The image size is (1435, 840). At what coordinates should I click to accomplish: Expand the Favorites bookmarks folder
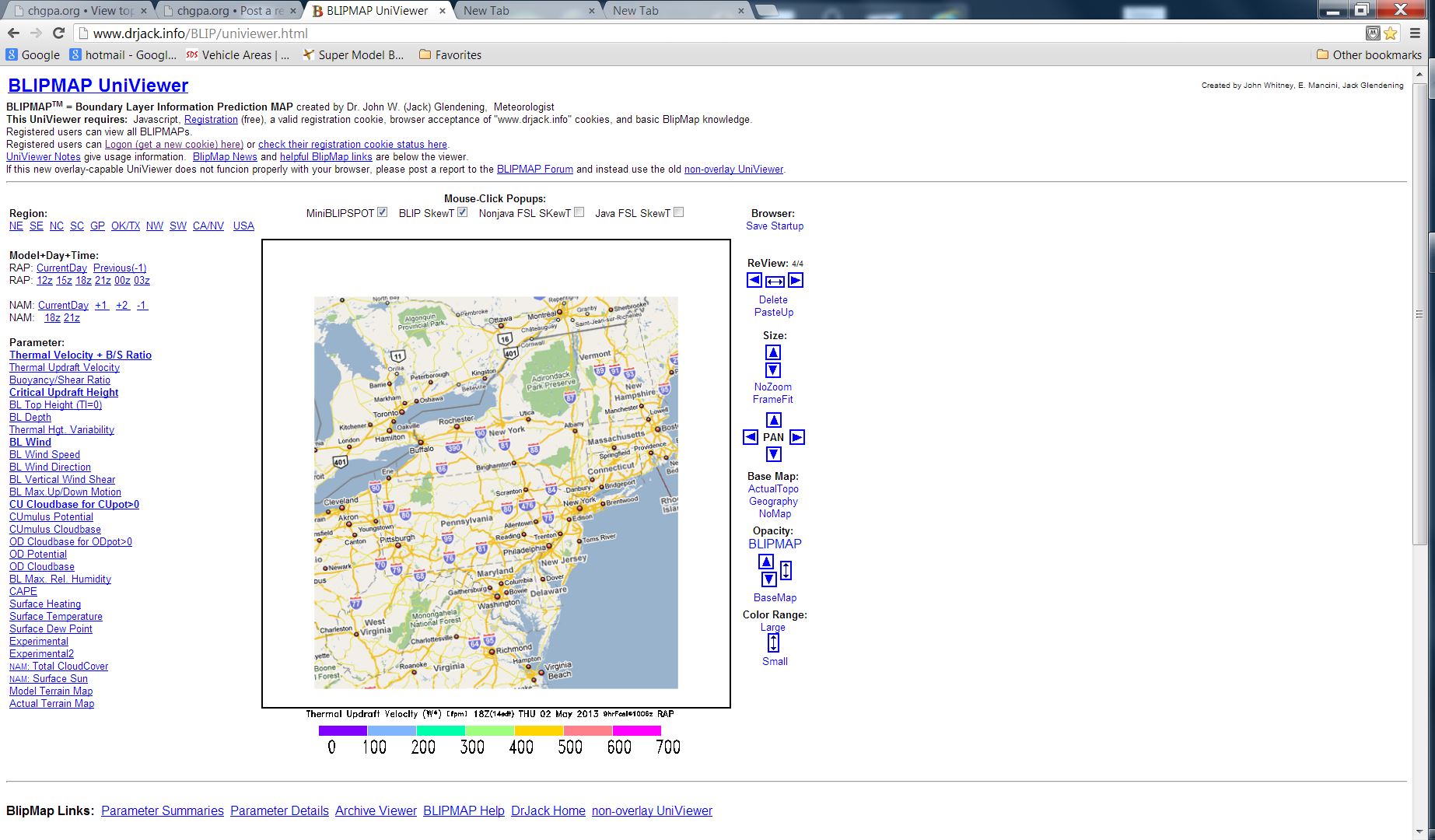pyautogui.click(x=450, y=54)
